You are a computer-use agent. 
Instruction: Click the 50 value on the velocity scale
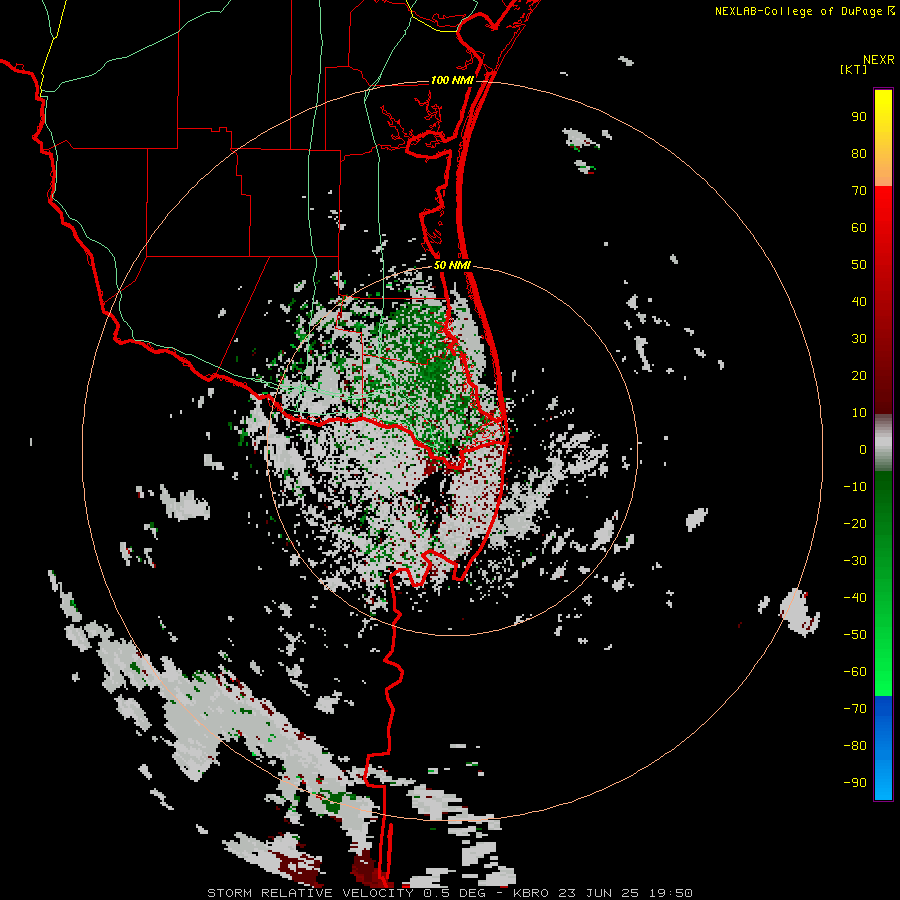click(x=859, y=265)
